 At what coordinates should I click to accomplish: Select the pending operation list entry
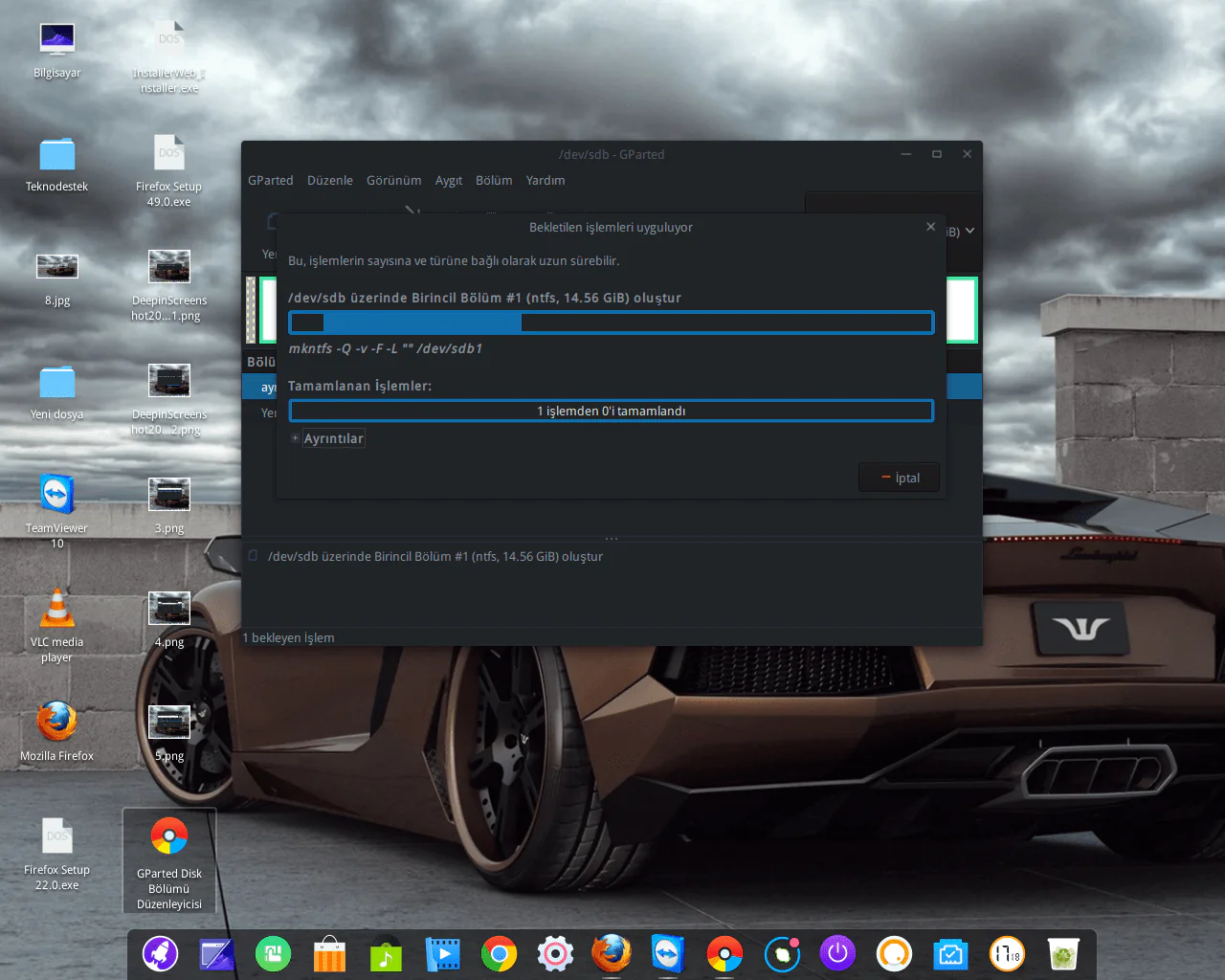(435, 556)
